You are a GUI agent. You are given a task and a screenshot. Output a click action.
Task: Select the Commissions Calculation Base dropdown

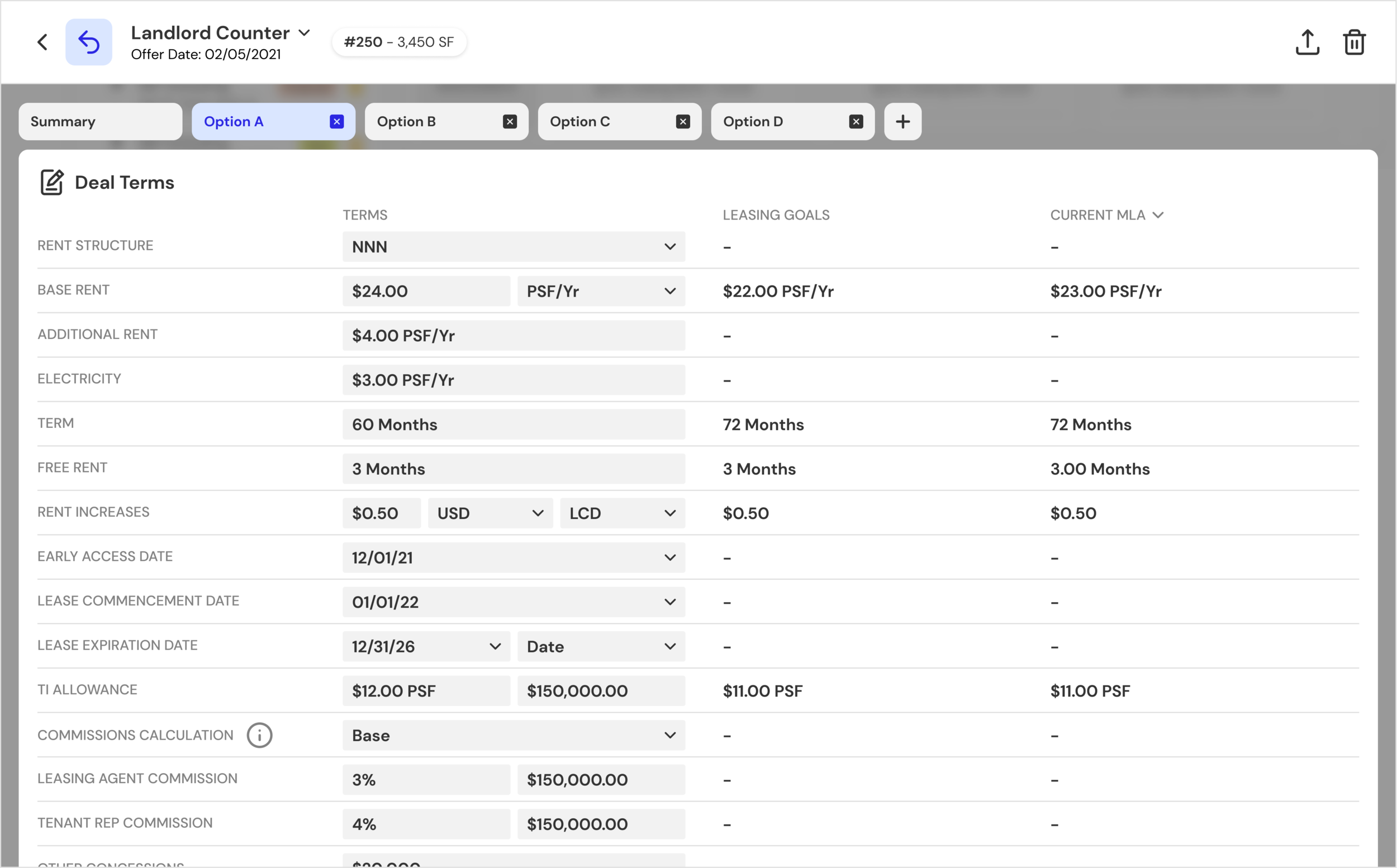[x=512, y=735]
